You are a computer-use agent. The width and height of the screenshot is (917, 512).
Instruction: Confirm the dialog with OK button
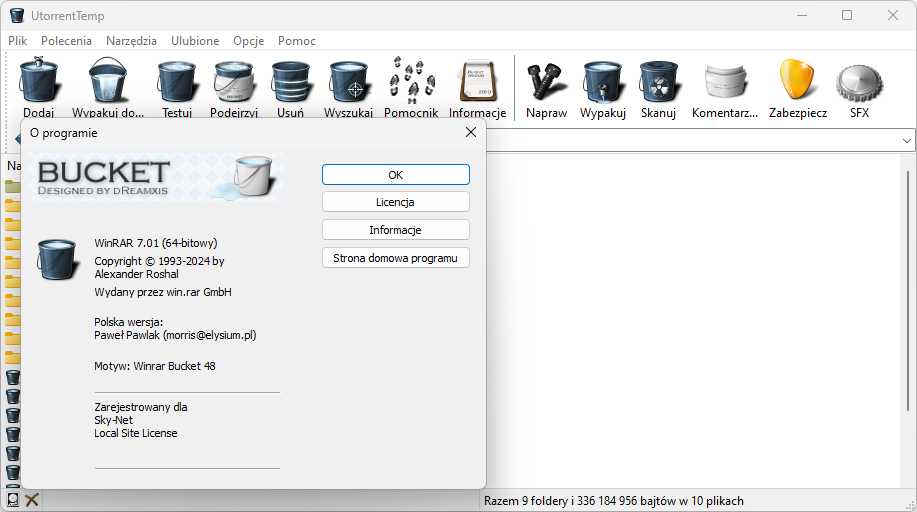pos(395,174)
